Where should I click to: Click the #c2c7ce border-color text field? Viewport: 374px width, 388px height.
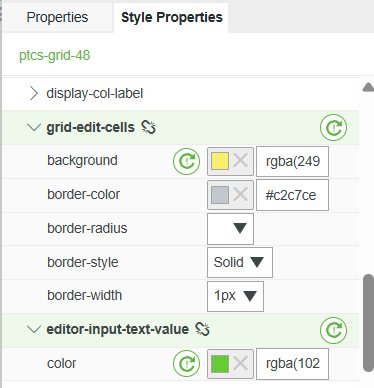(292, 195)
